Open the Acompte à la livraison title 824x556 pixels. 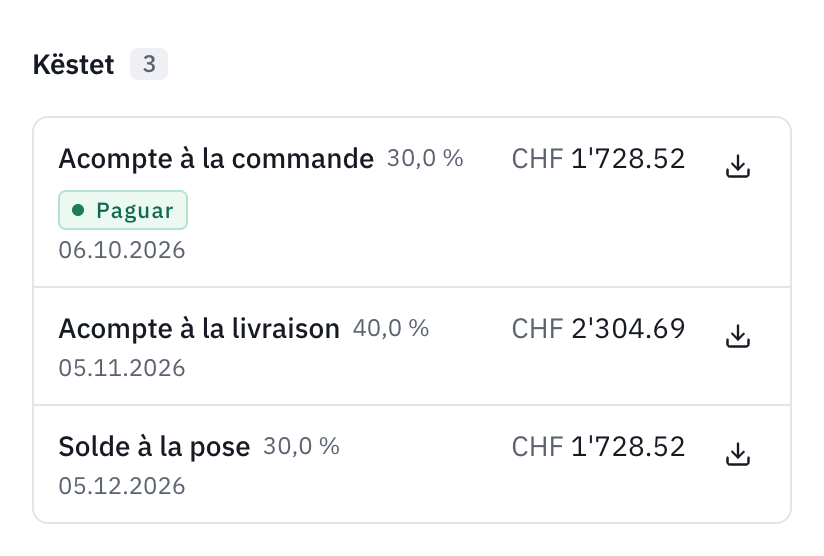click(199, 329)
